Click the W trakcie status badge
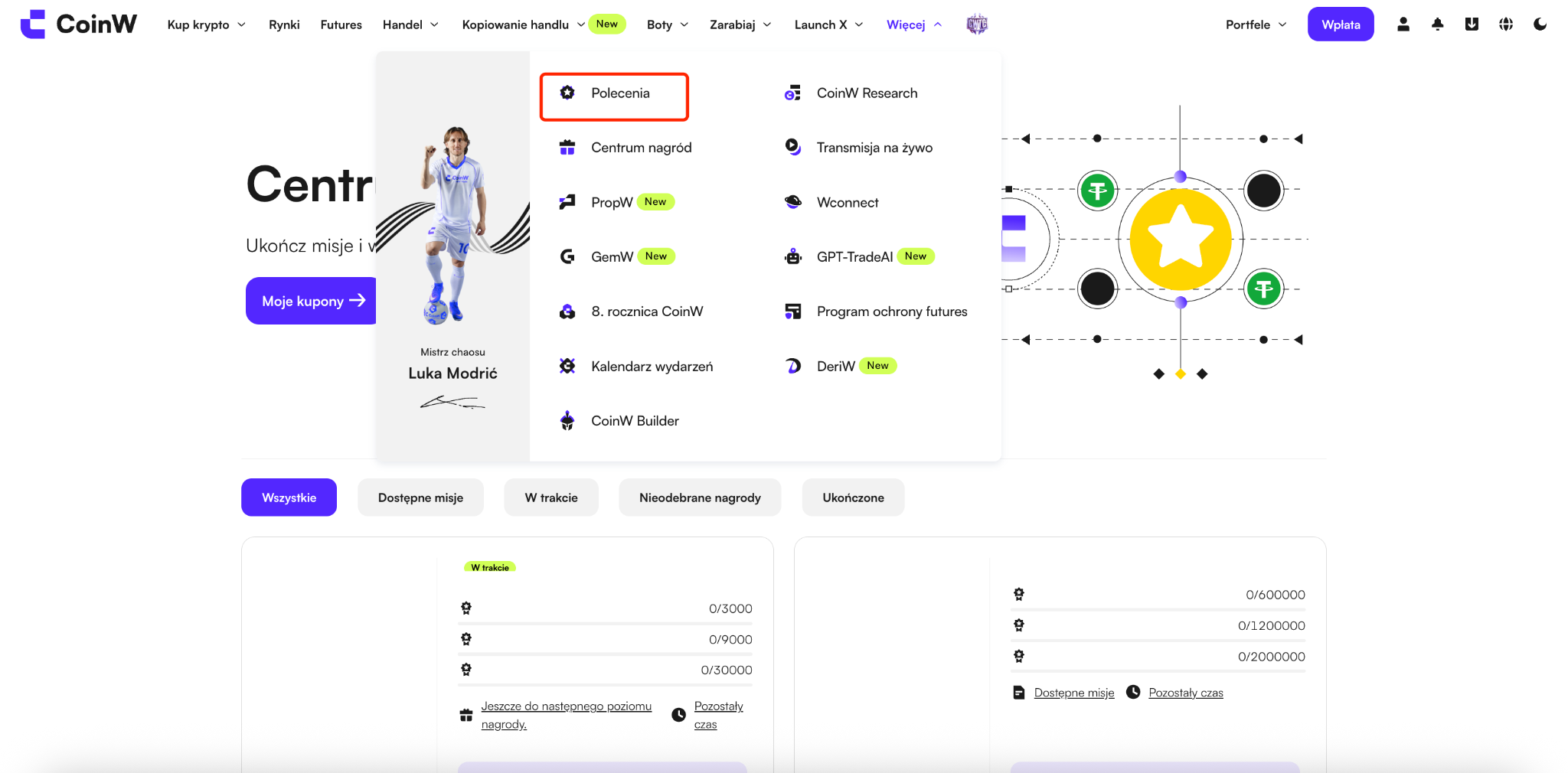 (x=490, y=567)
